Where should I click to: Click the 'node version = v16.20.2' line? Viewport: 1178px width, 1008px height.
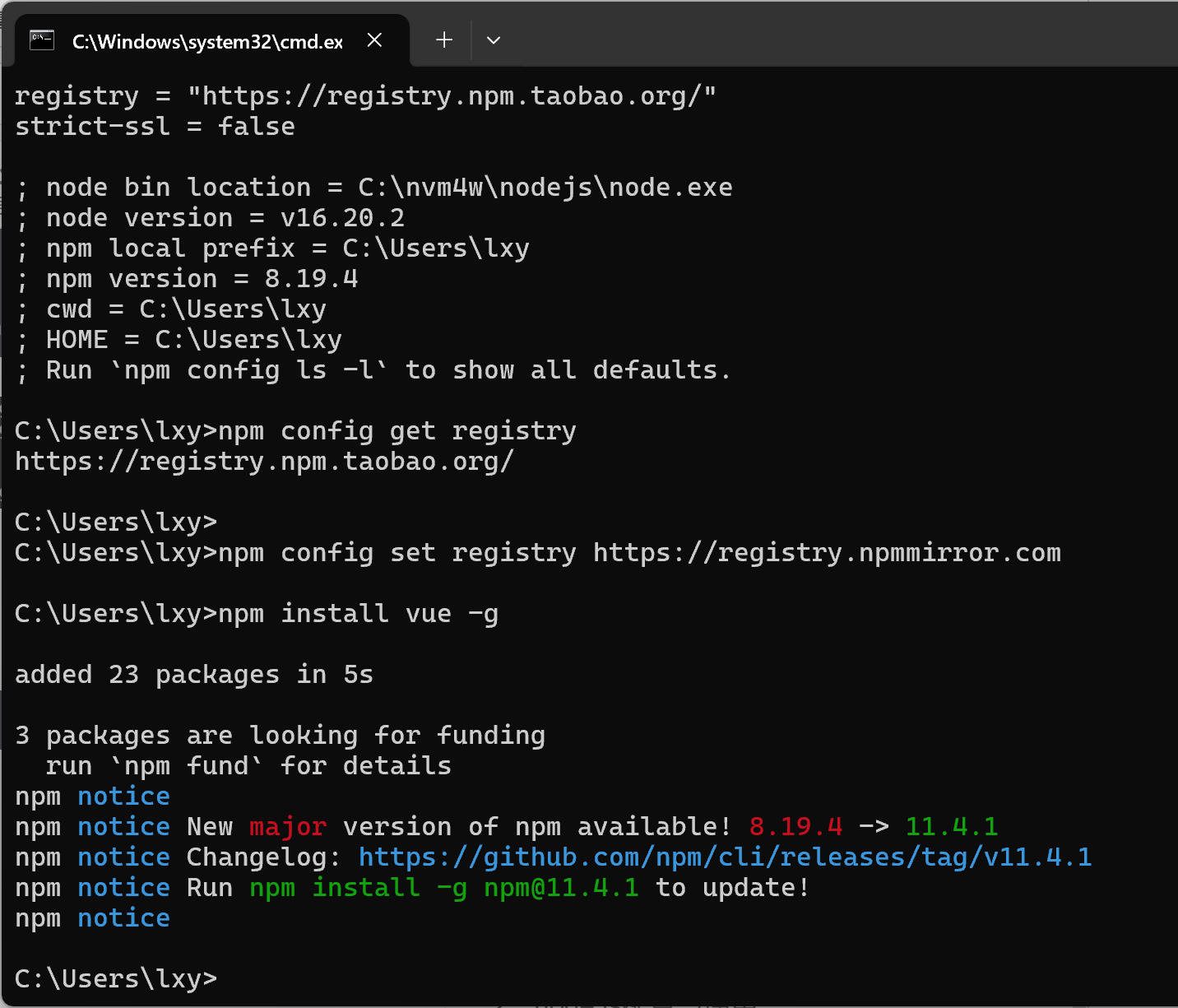[x=211, y=218]
